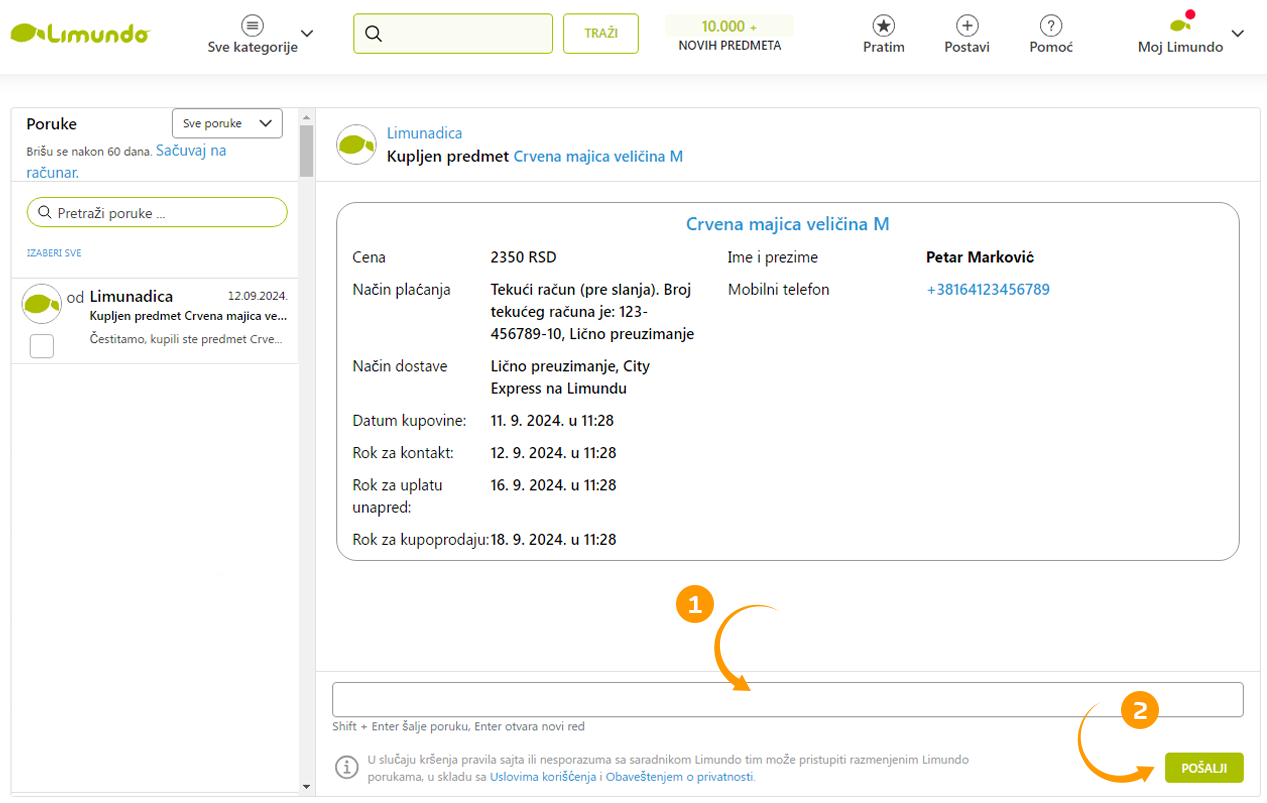Click the 10.000+ novih predmeta banner
This screenshot has width=1267, height=803.
coord(729,34)
